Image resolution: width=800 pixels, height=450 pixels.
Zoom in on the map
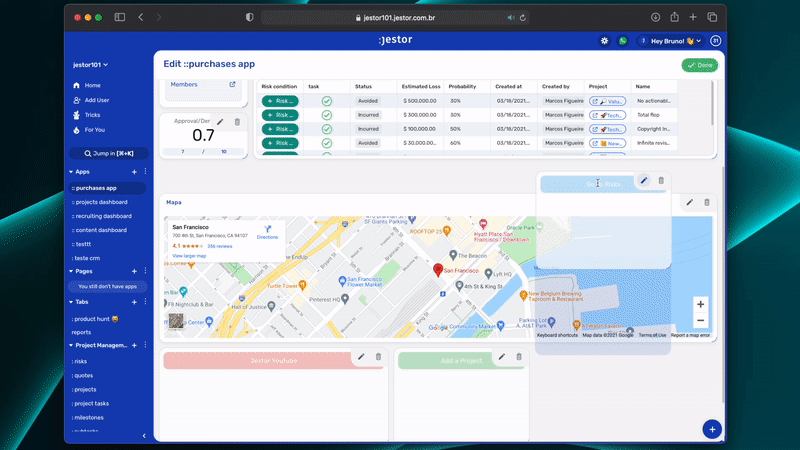(x=701, y=304)
